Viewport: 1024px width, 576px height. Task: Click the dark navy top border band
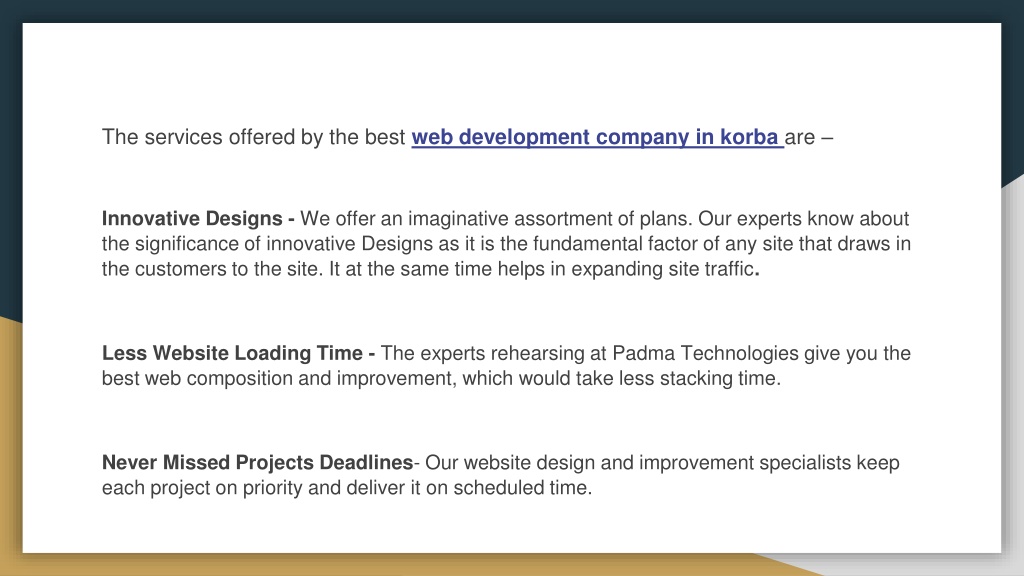(x=512, y=10)
